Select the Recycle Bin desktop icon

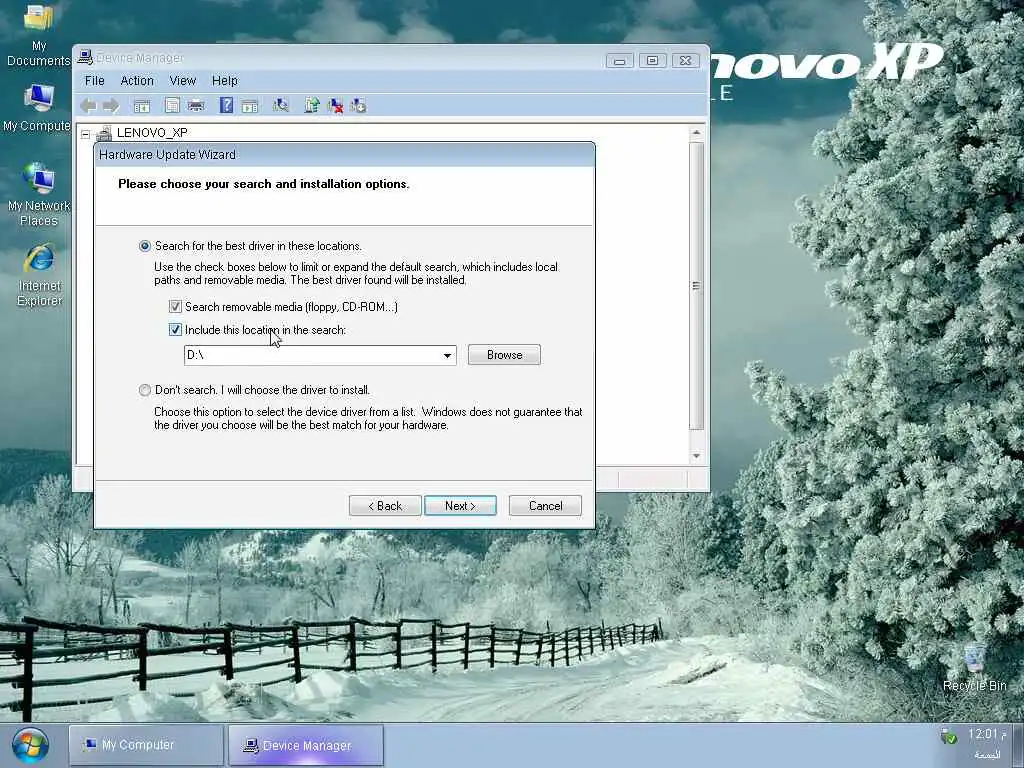coord(974,667)
